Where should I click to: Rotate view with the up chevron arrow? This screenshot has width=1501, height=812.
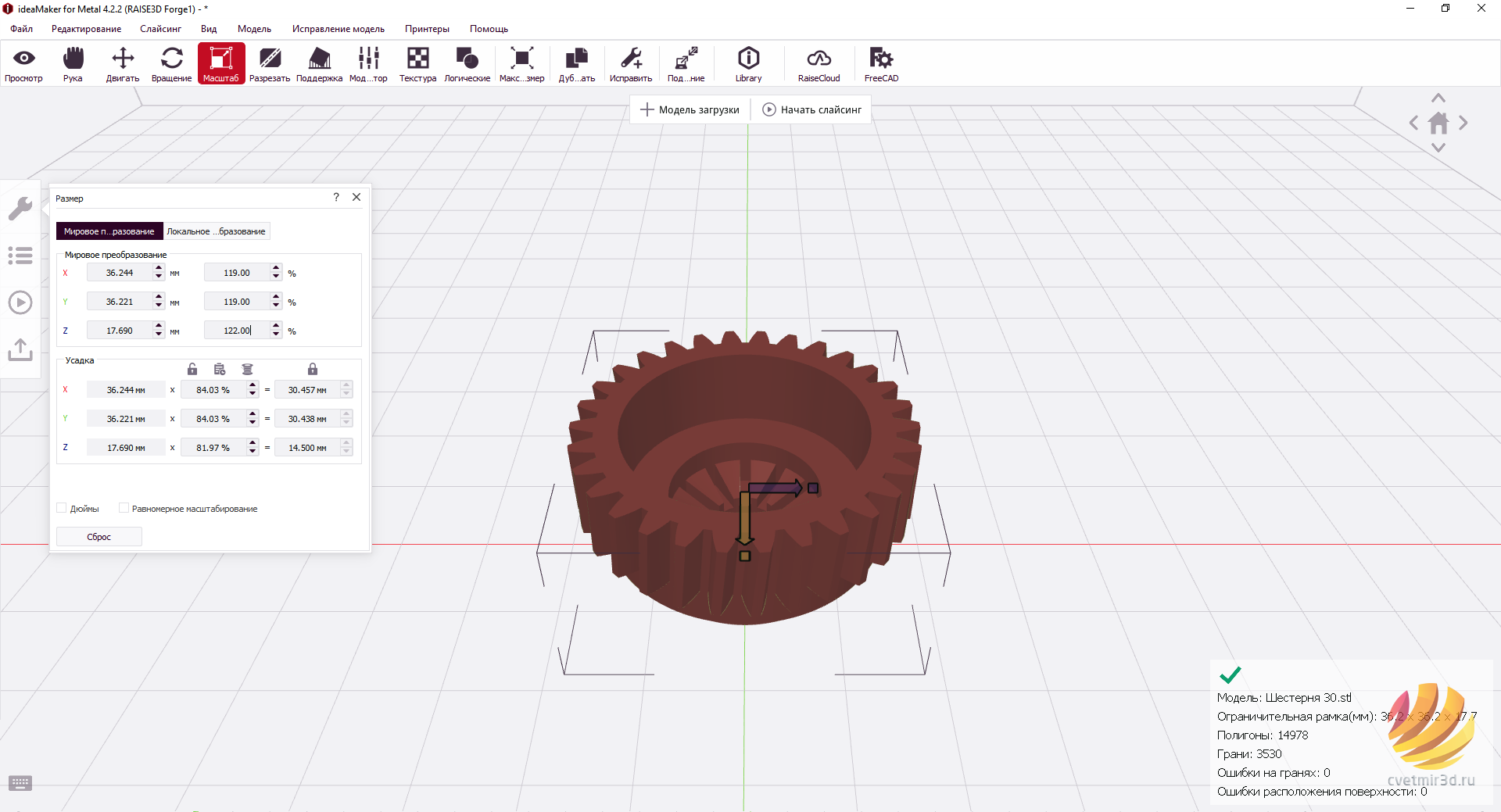[x=1438, y=98]
